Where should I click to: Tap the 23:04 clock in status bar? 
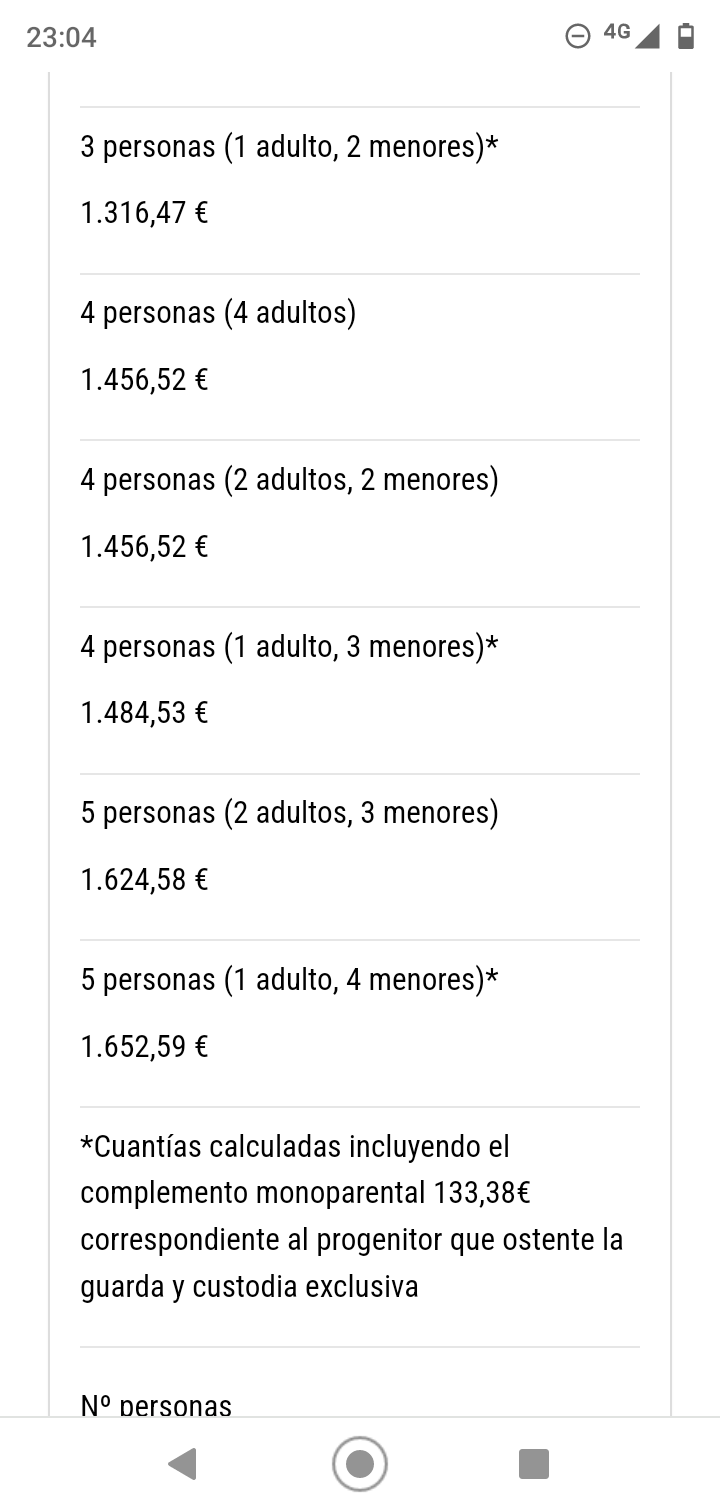coord(61,37)
